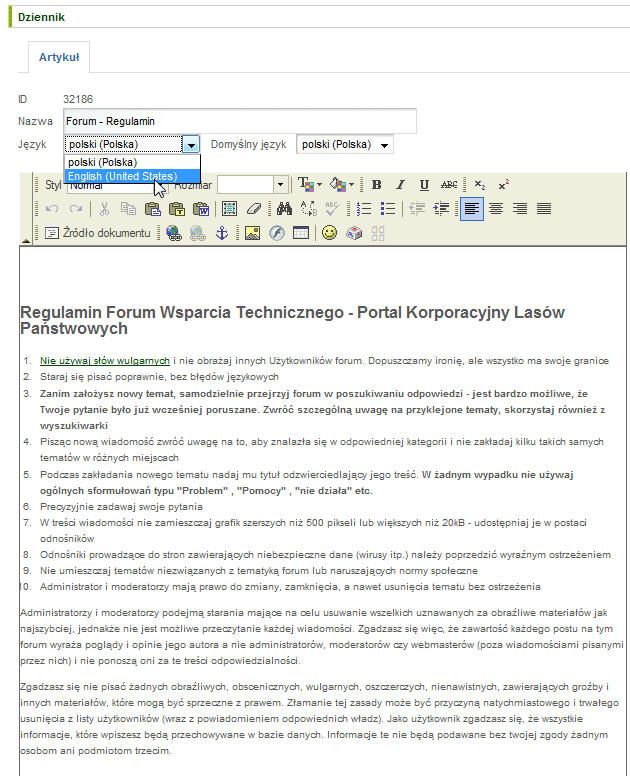Run the spell checker
This screenshot has width=630, height=776.
(x=332, y=209)
